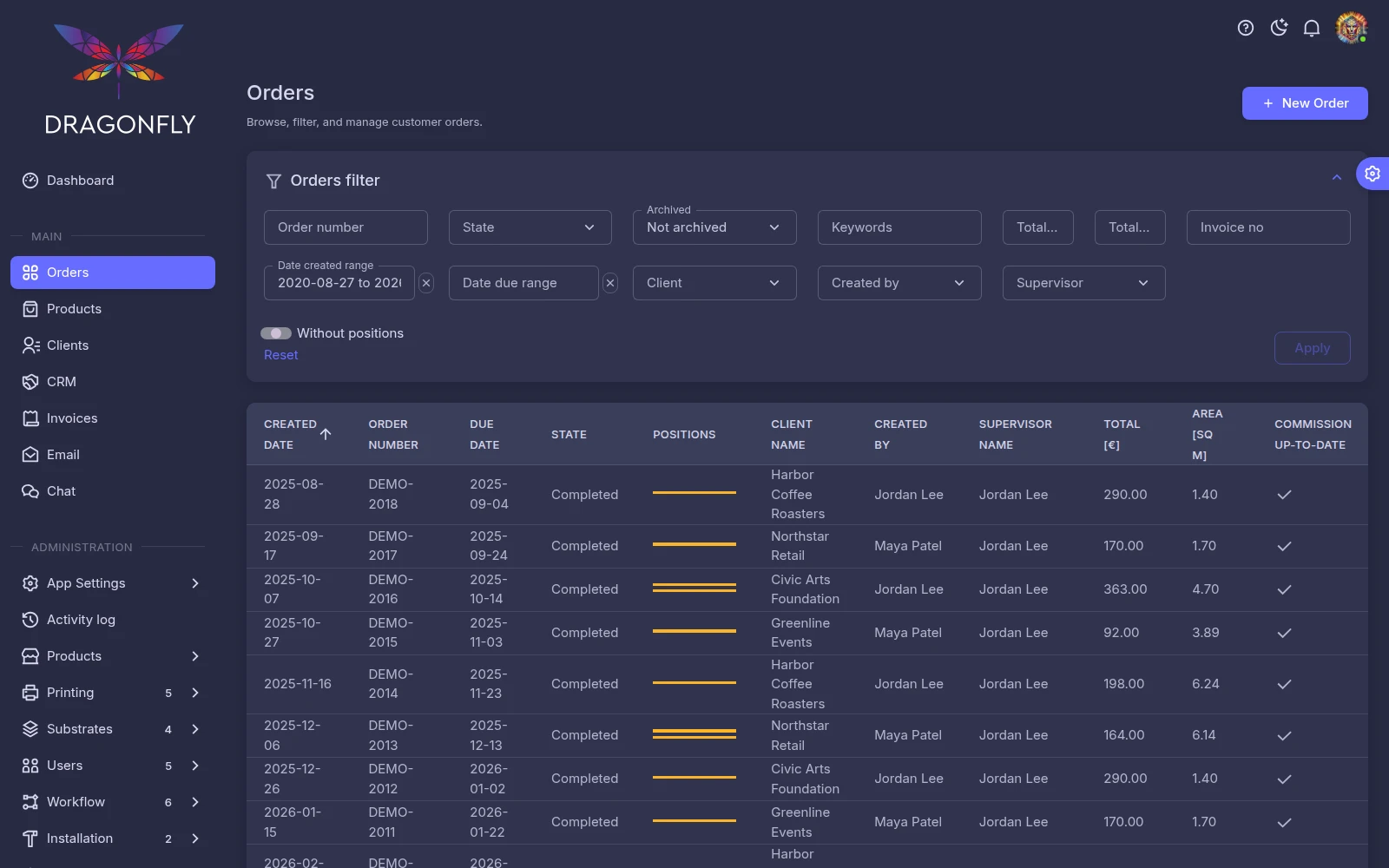Viewport: 1389px width, 868px height.
Task: Open the Supervisor dropdown
Action: tap(1084, 283)
